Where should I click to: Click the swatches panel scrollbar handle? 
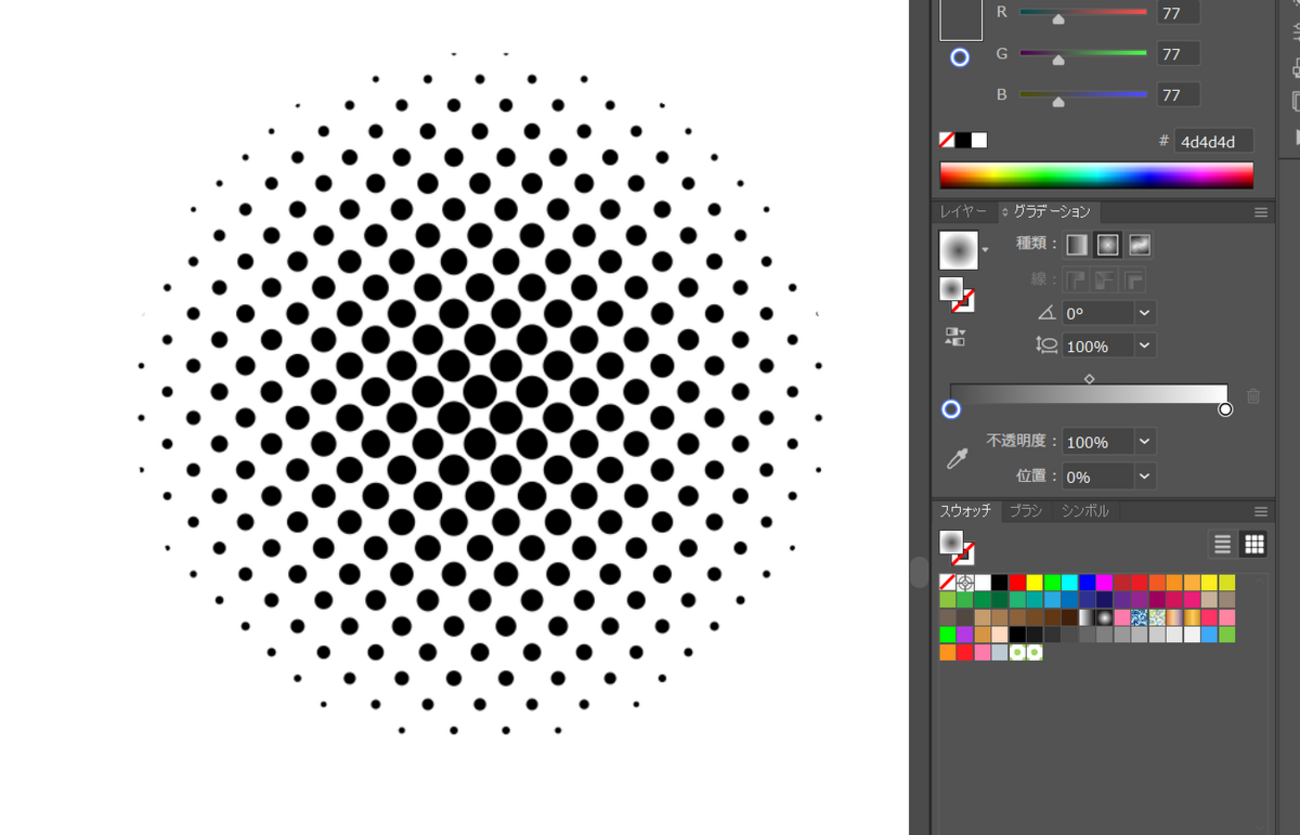point(919,572)
